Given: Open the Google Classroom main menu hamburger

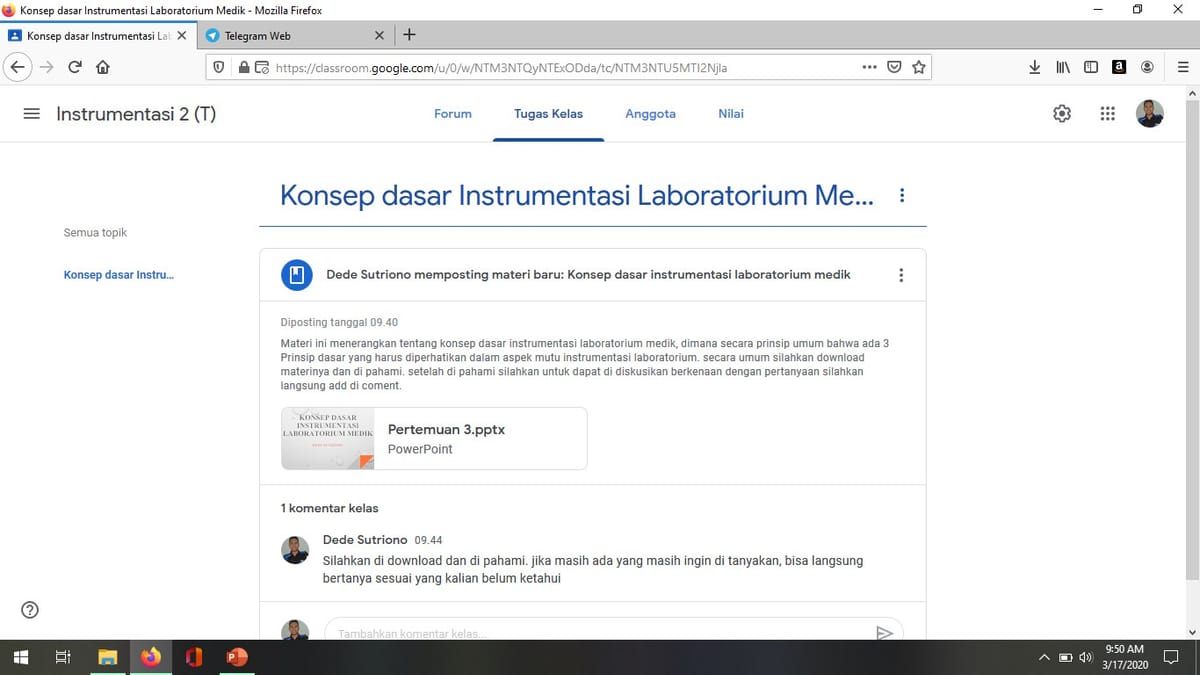Looking at the screenshot, I should (32, 114).
